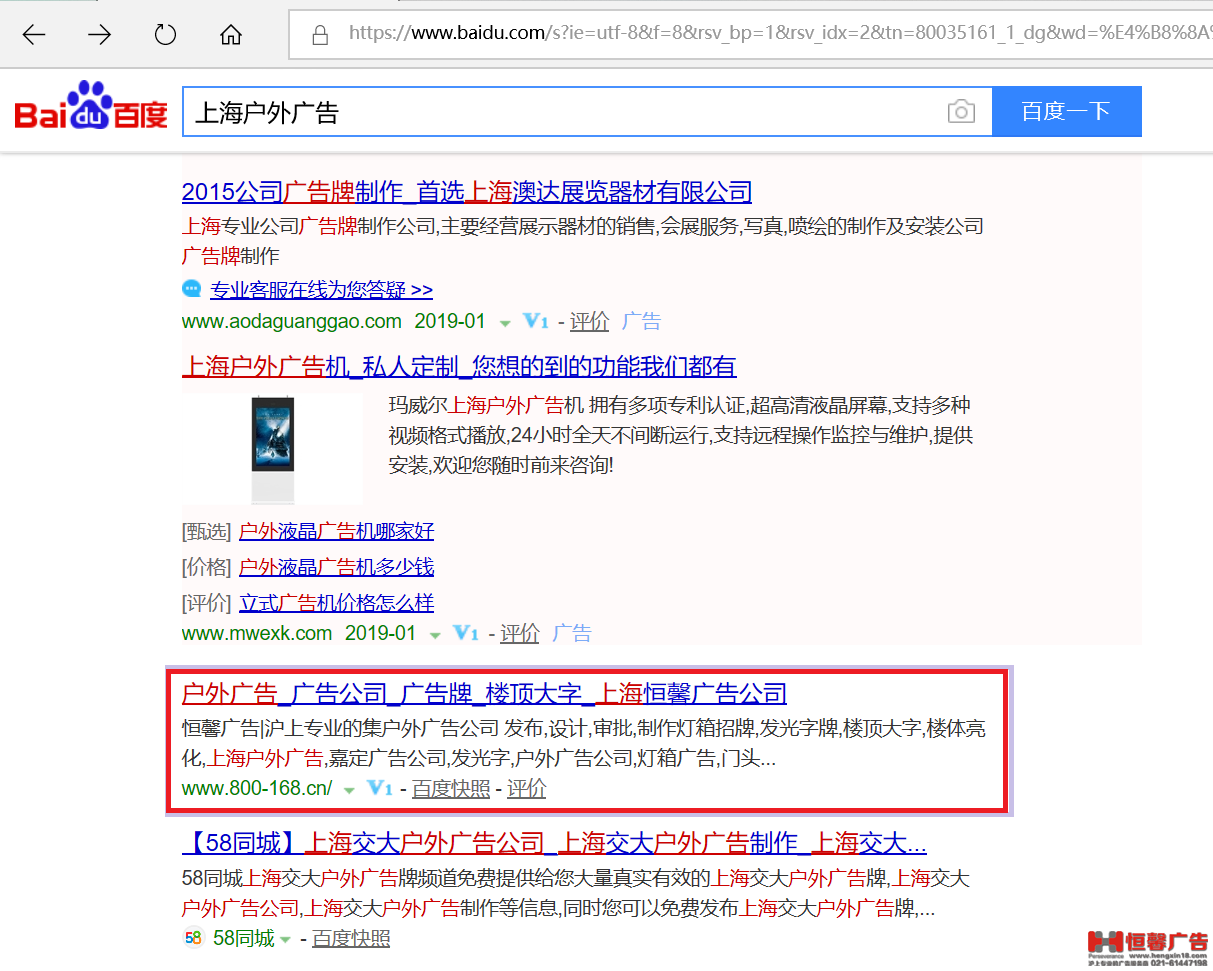Click V1 badge on aodaguanggao result
The image size is (1213, 971).
536,321
